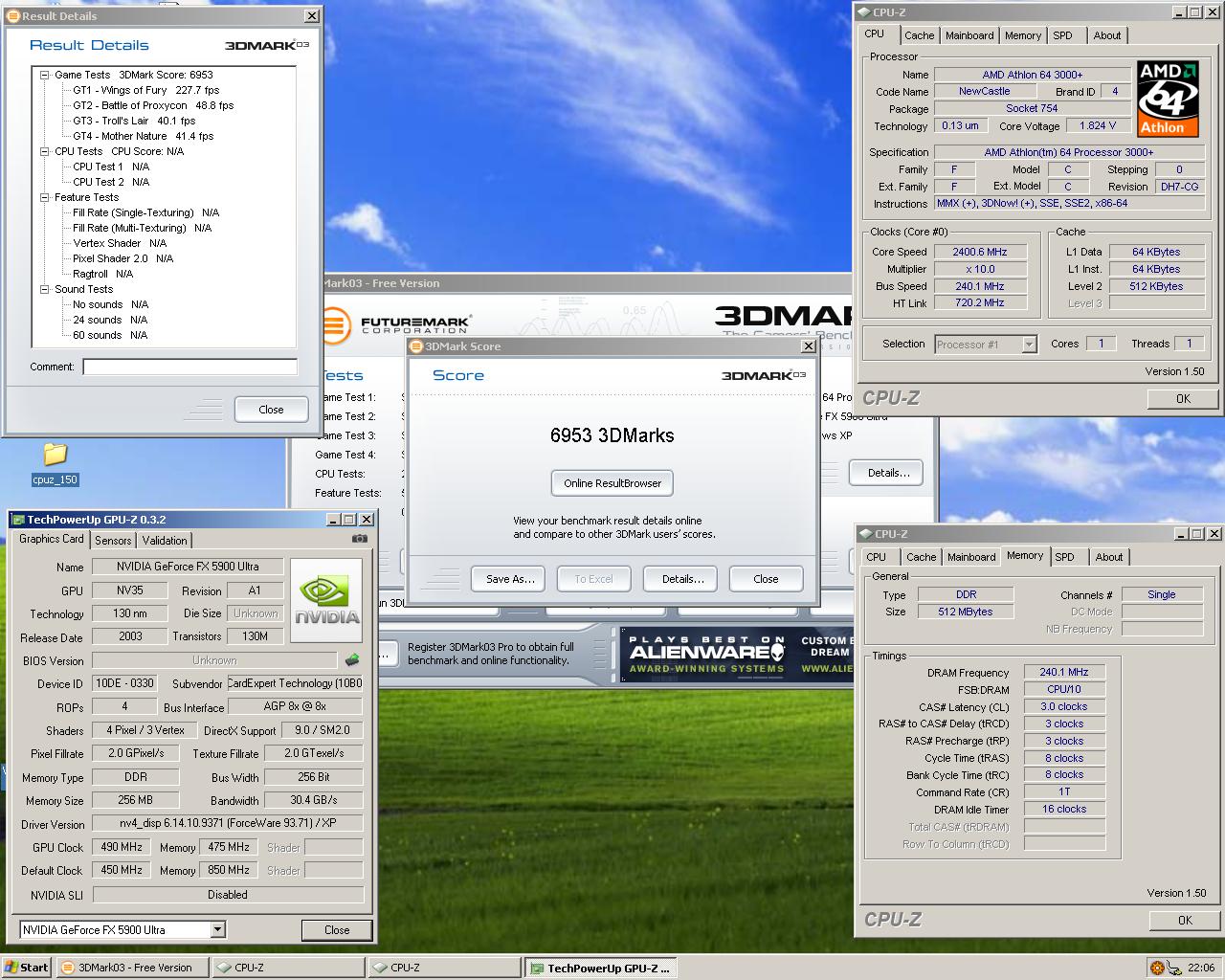Select 24 sounds tree row

pyautogui.click(x=110, y=320)
